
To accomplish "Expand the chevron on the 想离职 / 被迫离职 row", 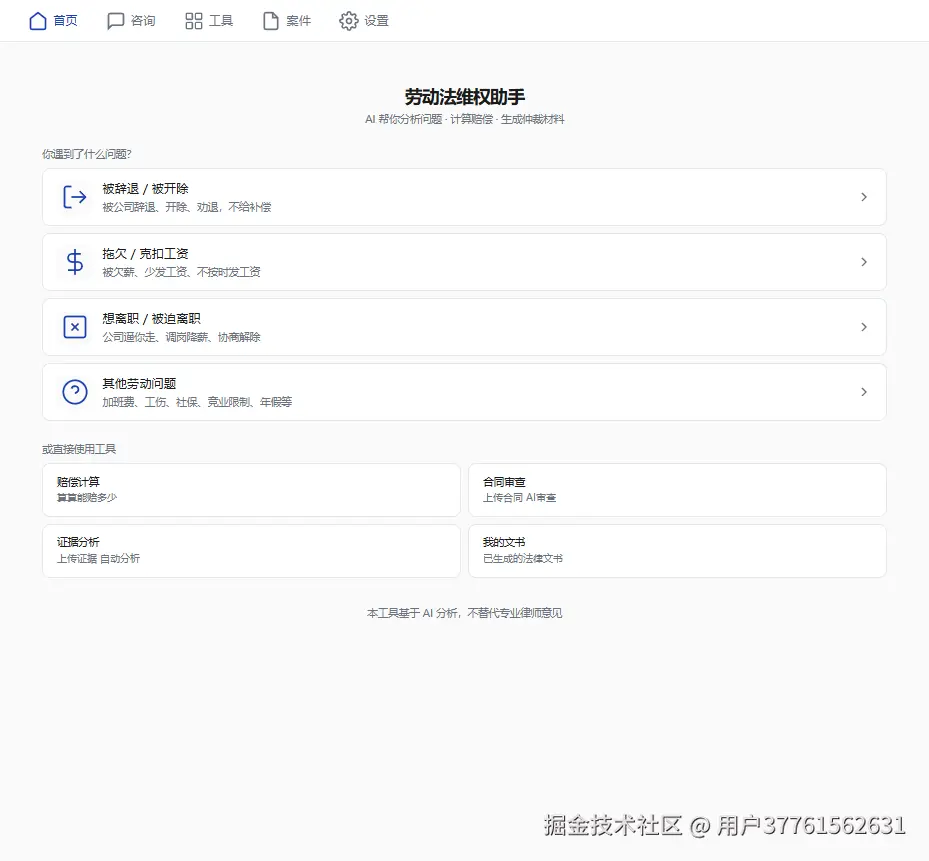I will pos(864,327).
